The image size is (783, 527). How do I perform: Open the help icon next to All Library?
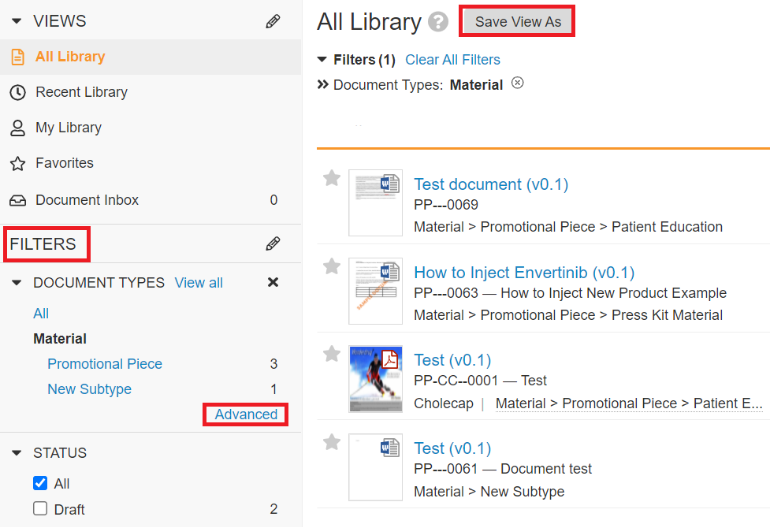pyautogui.click(x=438, y=22)
